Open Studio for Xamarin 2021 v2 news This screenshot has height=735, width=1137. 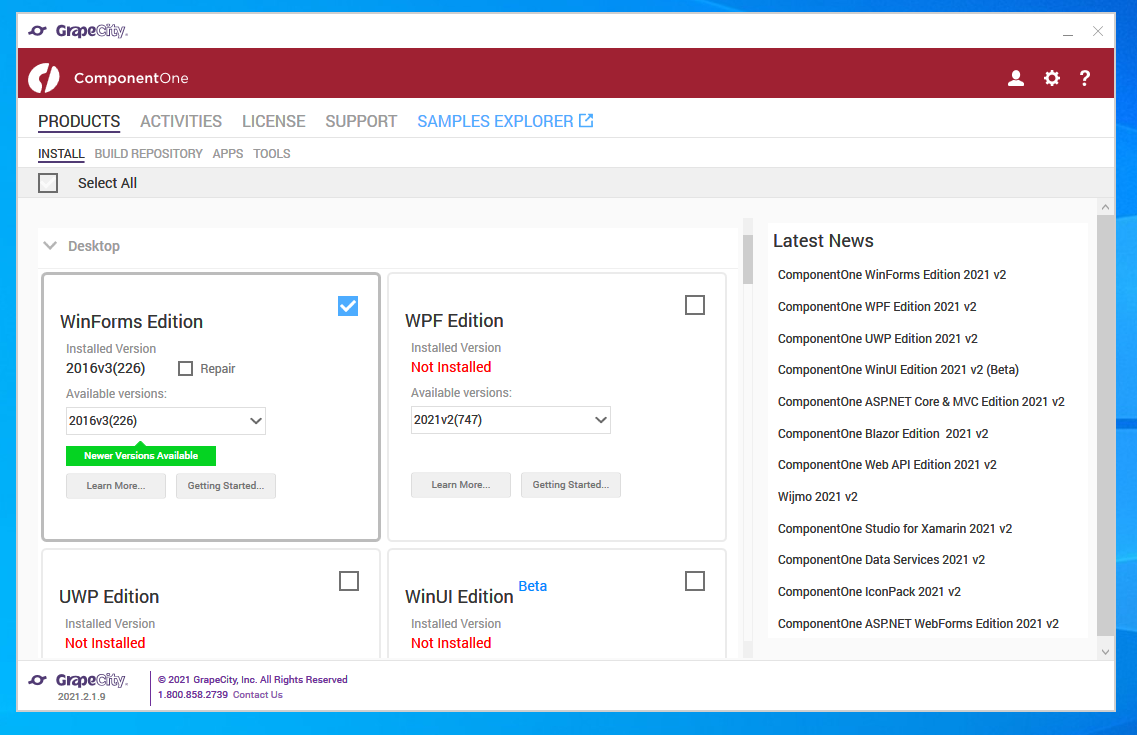coord(895,528)
